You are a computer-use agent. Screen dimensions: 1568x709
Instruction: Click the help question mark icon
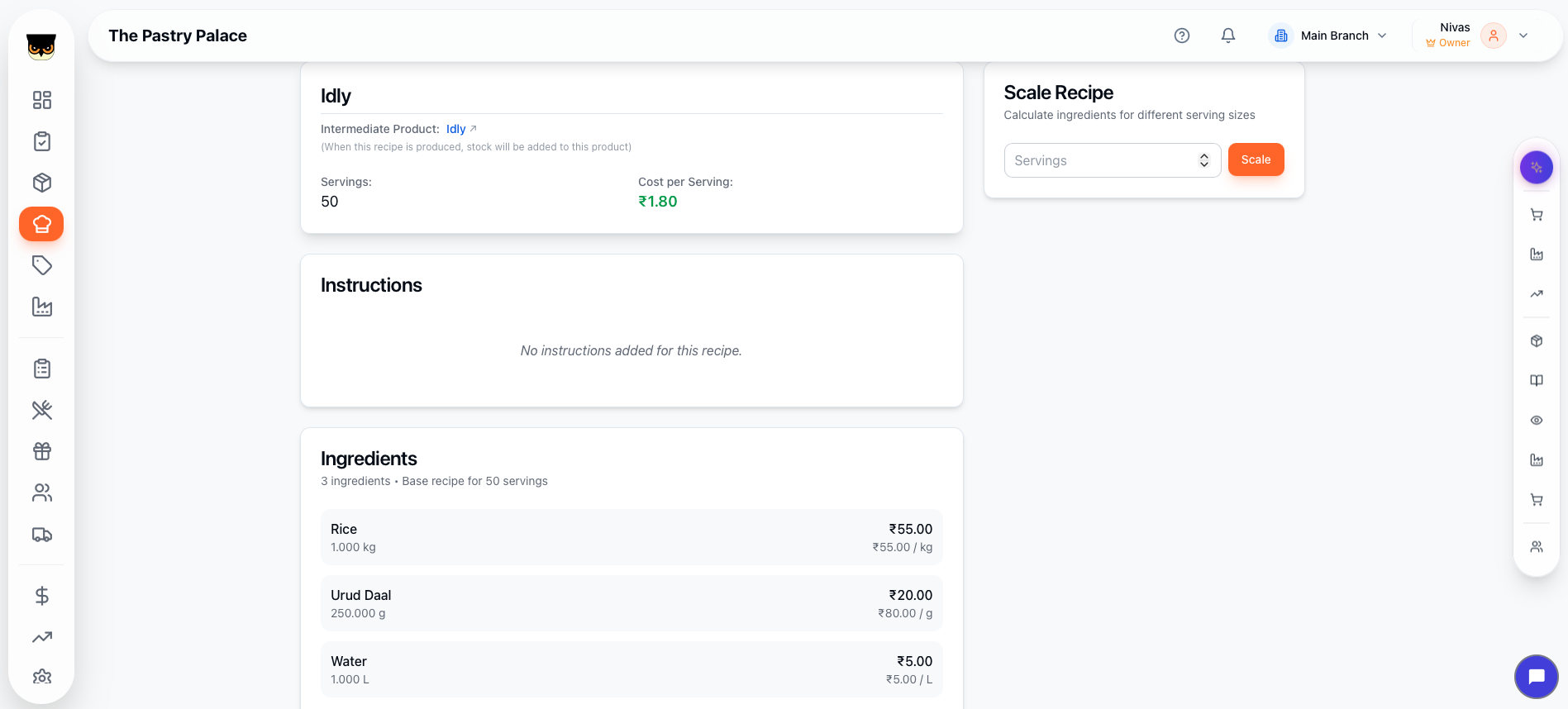click(1181, 36)
